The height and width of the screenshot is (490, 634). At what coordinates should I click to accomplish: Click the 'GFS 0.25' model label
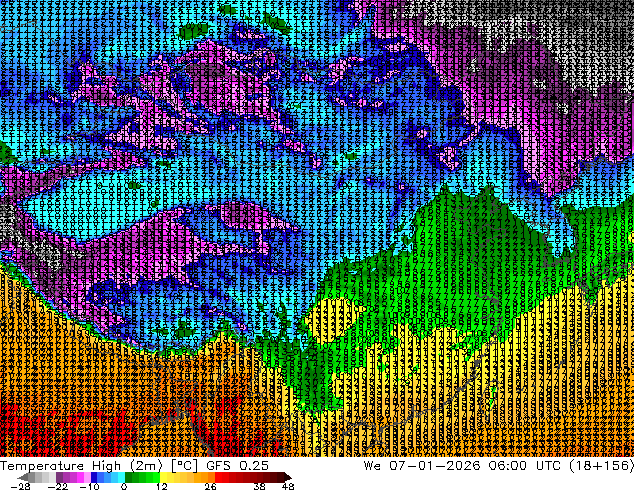(237, 466)
